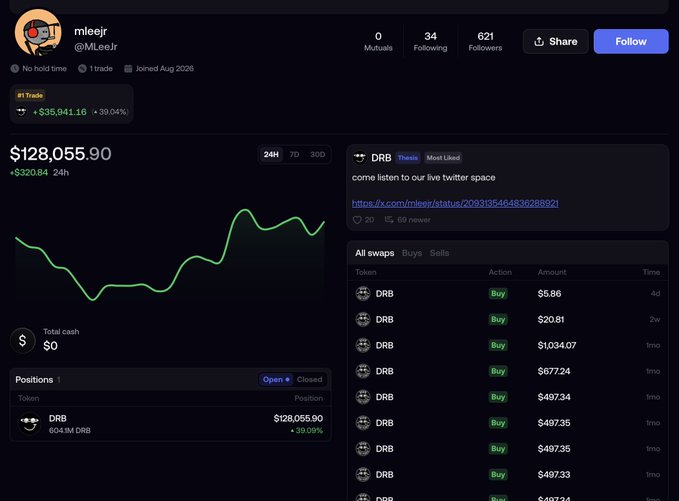Image resolution: width=679 pixels, height=501 pixels.
Task: Open the mleejr profile avatar
Action: pos(38,32)
